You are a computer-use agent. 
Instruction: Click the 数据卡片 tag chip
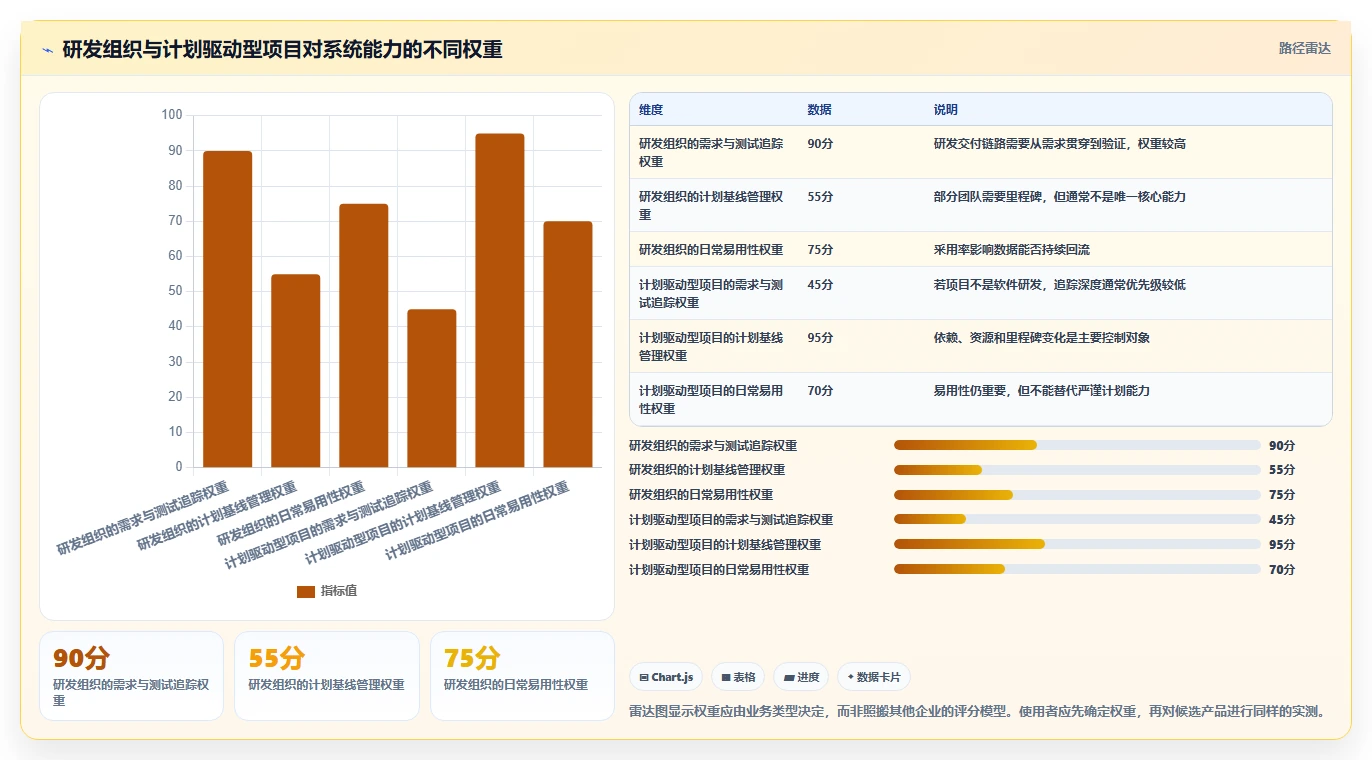click(x=874, y=677)
